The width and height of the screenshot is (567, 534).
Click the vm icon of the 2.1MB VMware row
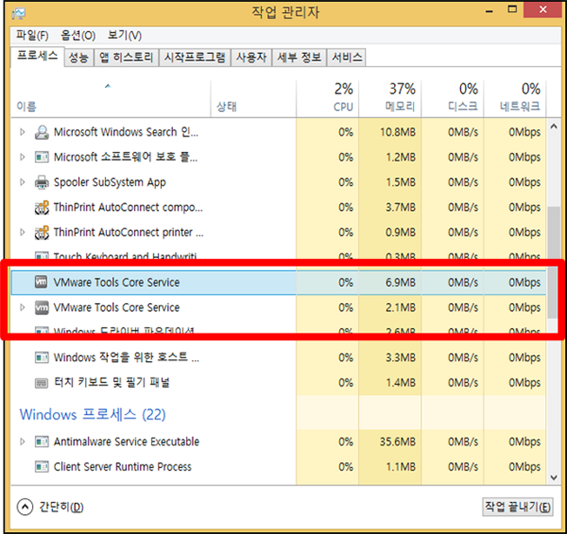point(41,307)
